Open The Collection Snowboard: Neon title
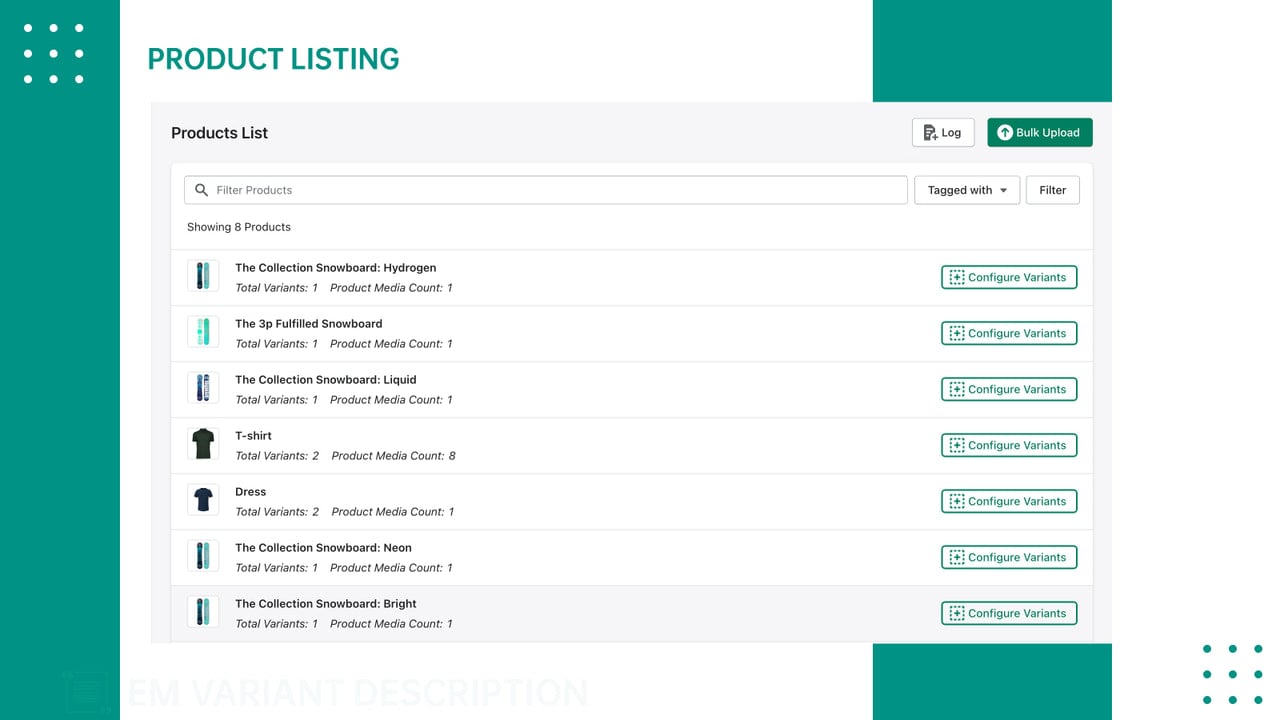 point(323,548)
